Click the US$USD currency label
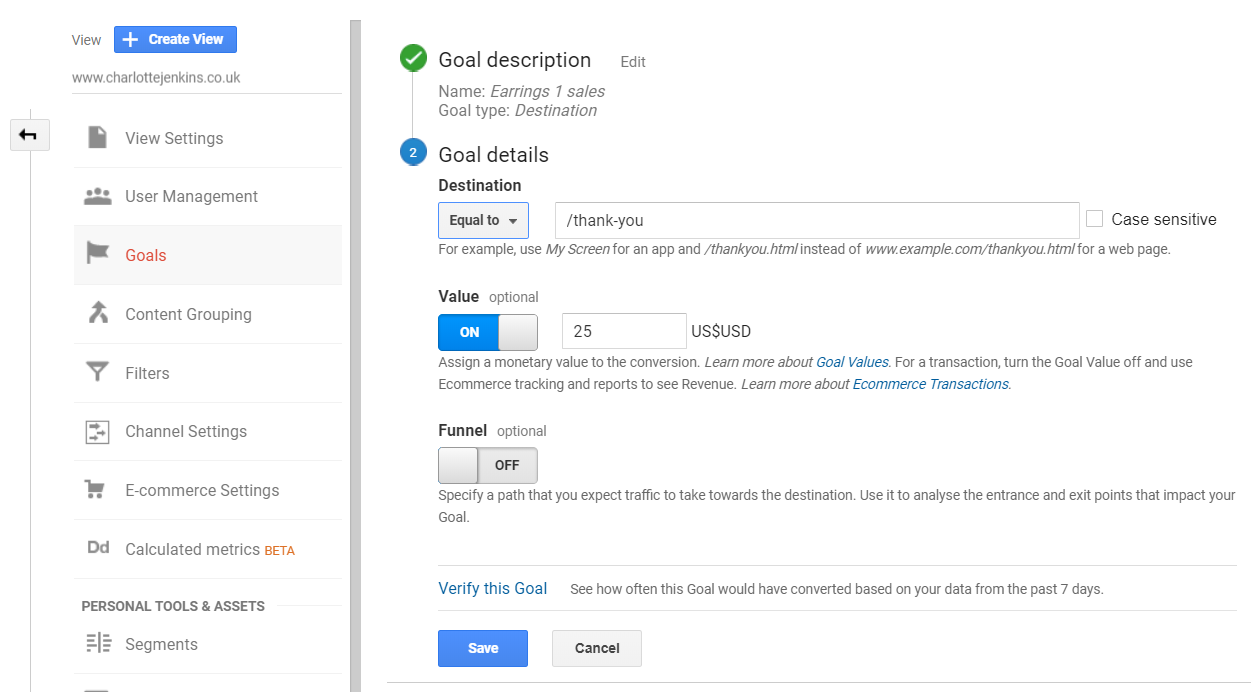The width and height of the screenshot is (1251, 692). pyautogui.click(x=721, y=331)
